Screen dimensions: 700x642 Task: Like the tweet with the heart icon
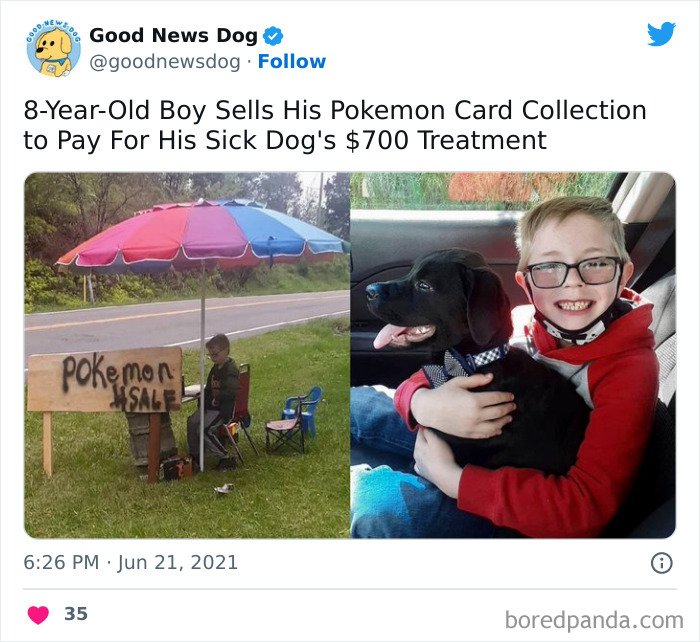click(x=38, y=615)
